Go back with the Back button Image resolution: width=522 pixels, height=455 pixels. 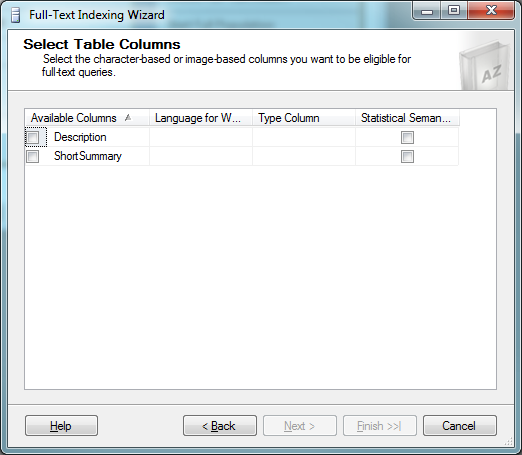tap(220, 426)
